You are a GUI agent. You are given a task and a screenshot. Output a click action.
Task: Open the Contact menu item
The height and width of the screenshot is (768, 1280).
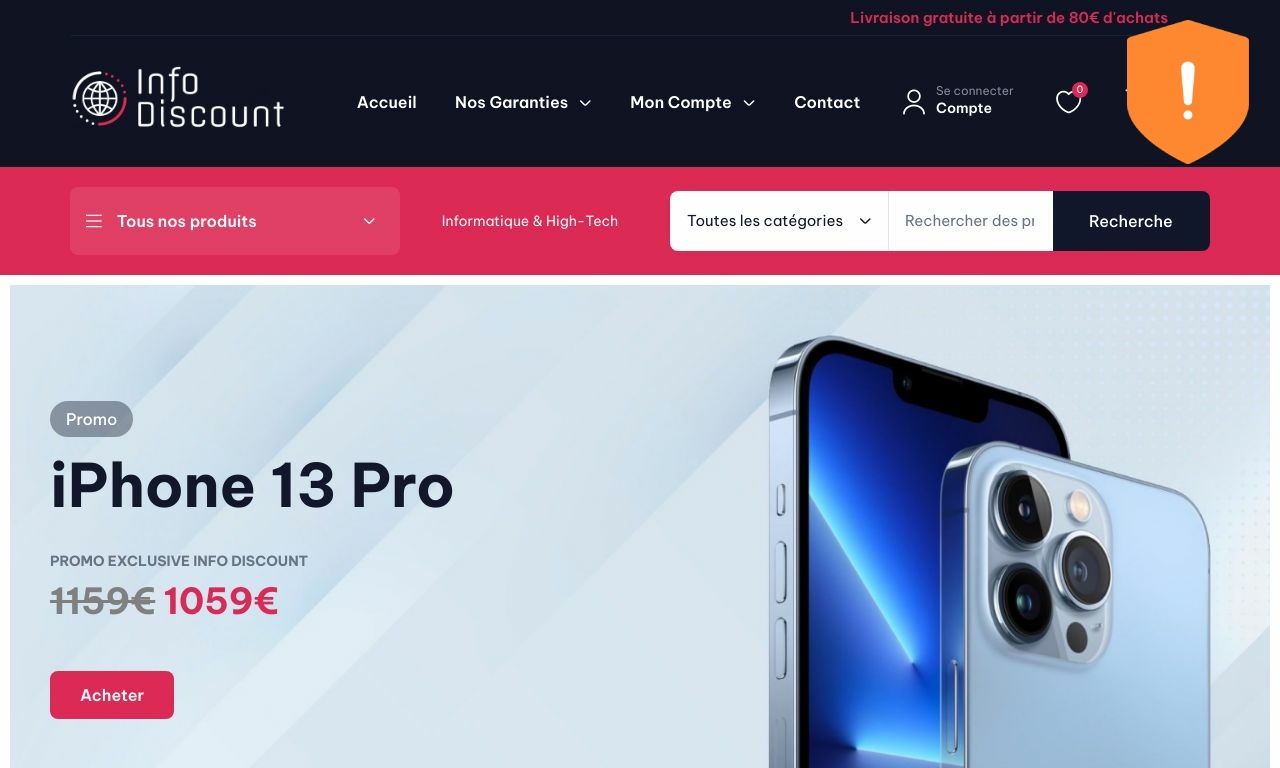click(827, 102)
